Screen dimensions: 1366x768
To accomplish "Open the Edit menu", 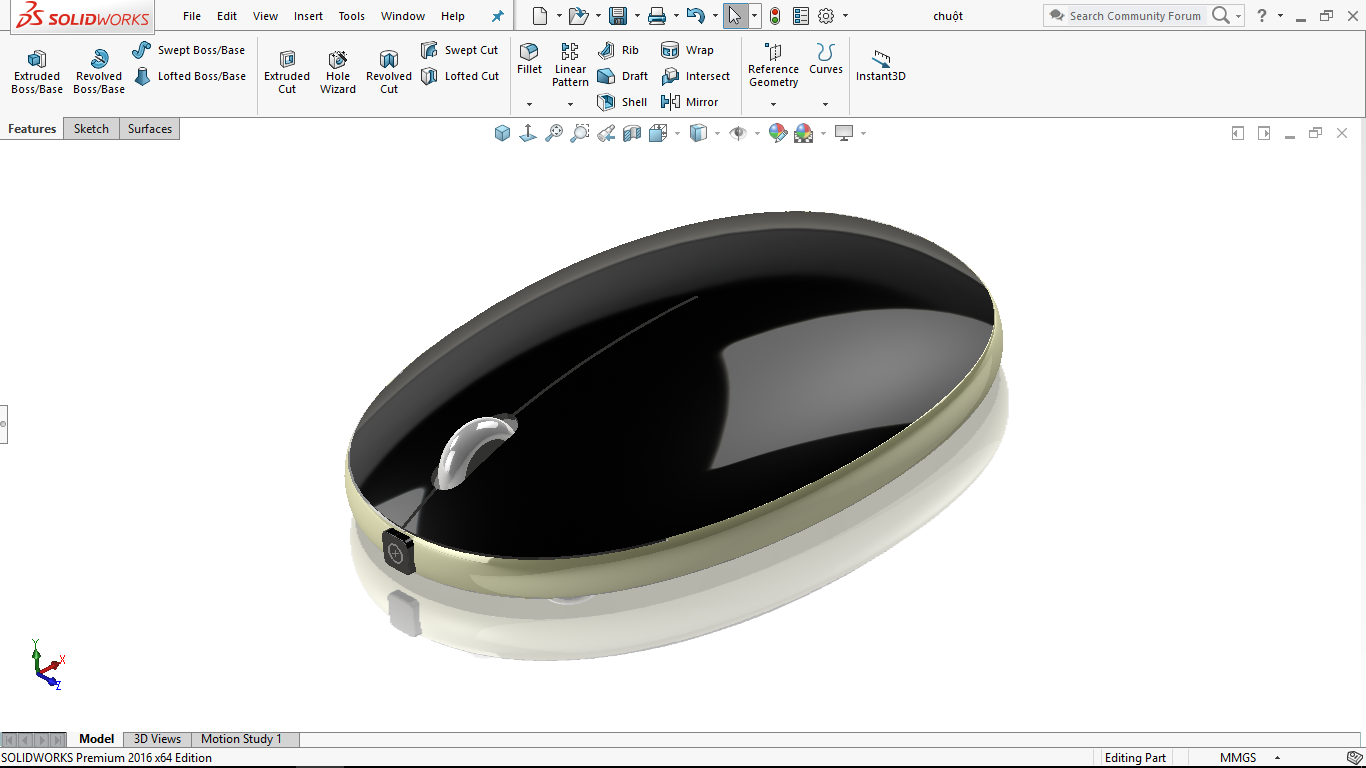I will pos(227,16).
